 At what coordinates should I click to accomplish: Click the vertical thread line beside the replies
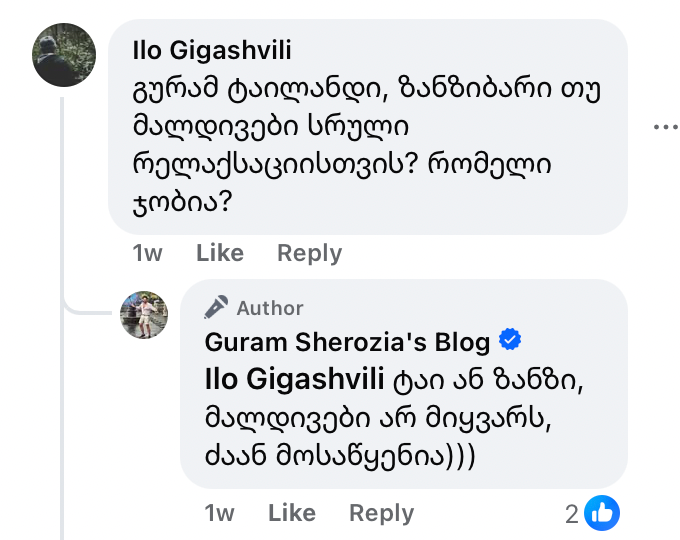[63, 400]
